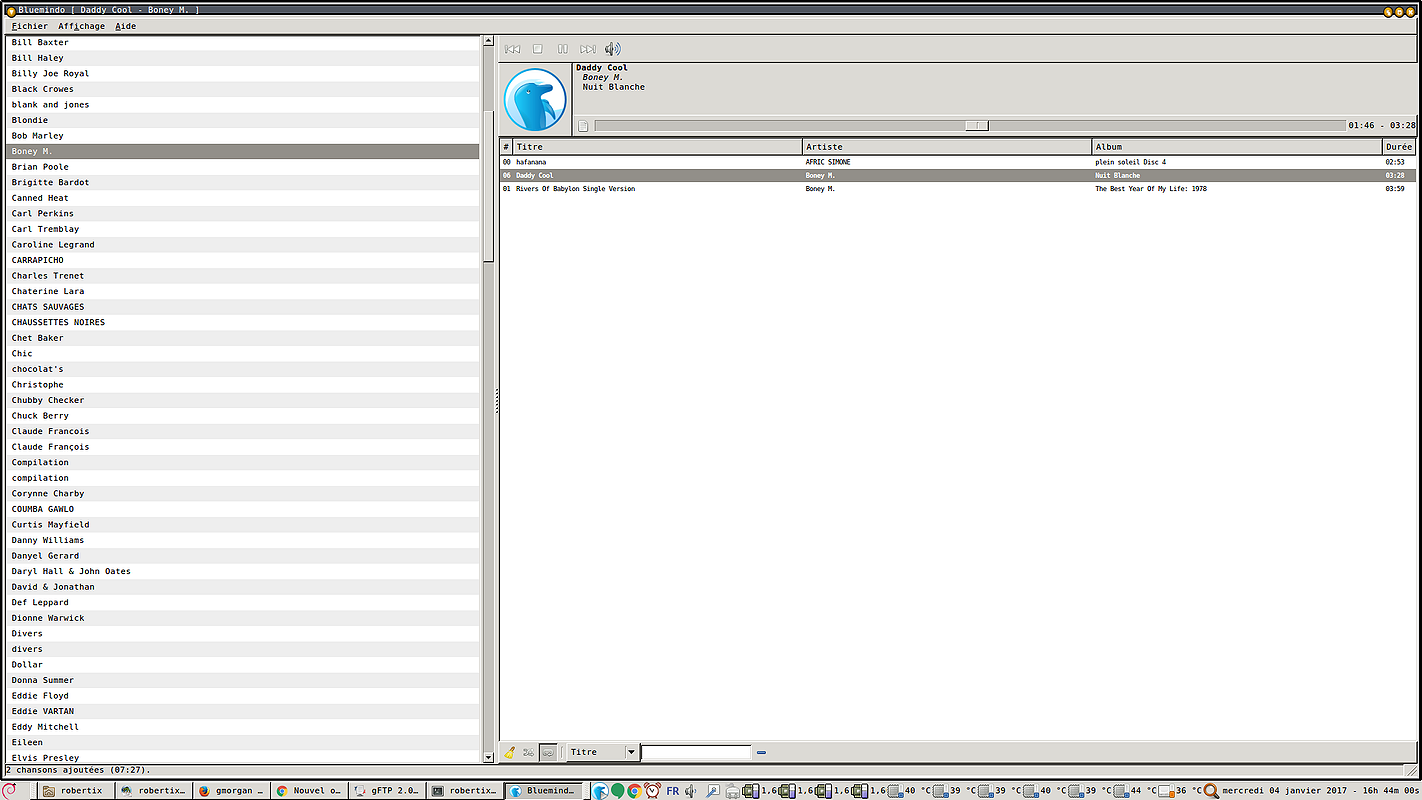Screen dimensions: 1422x800
Task: Sort the playlist by Durée column header
Action: point(1399,147)
